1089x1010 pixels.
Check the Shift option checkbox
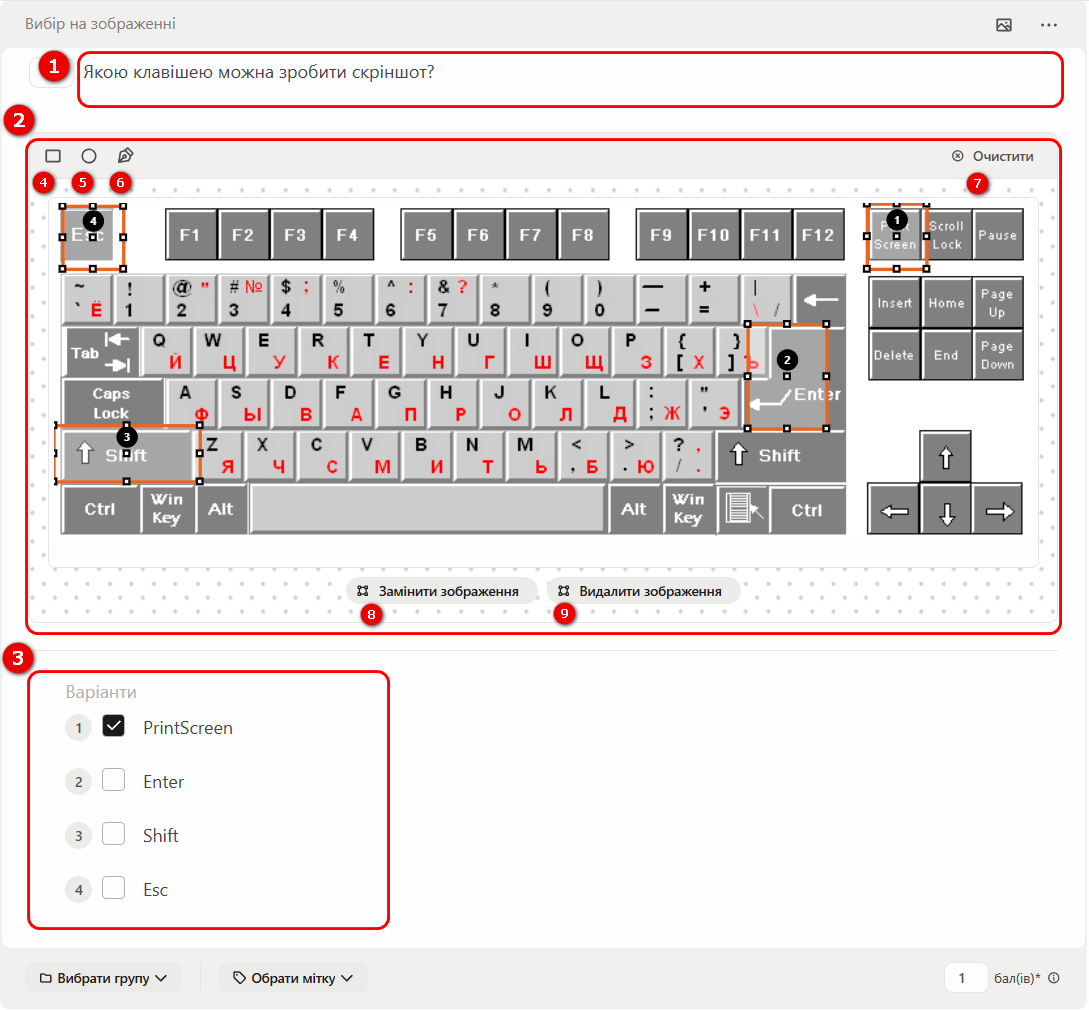pos(114,834)
